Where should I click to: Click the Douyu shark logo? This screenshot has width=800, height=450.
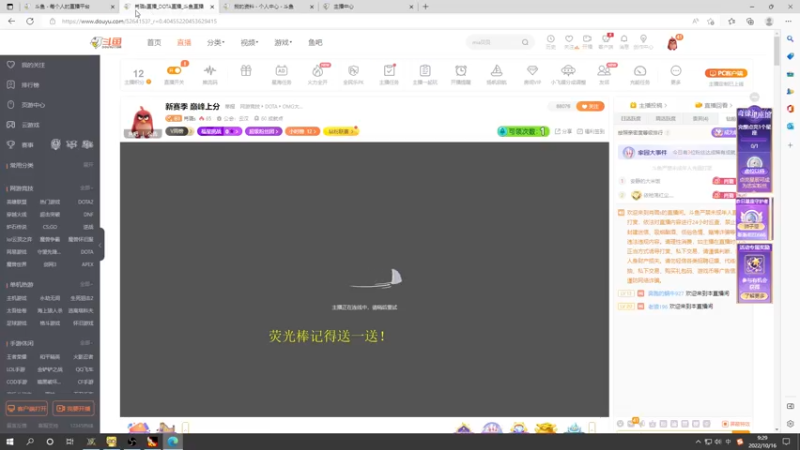pos(106,42)
